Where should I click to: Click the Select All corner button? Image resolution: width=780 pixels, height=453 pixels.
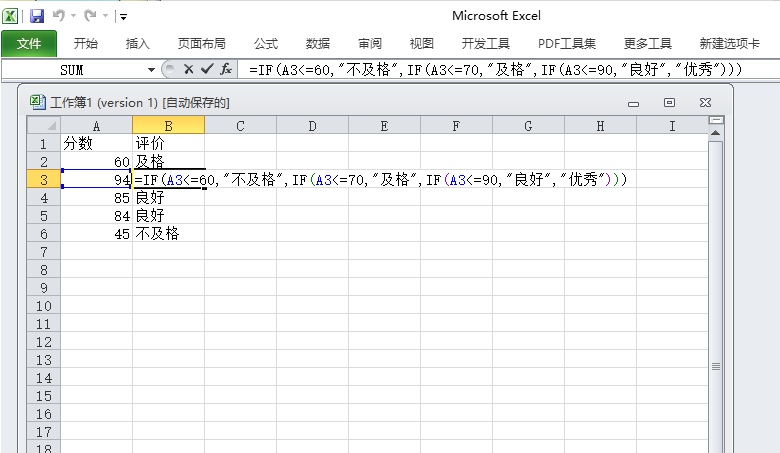point(44,125)
